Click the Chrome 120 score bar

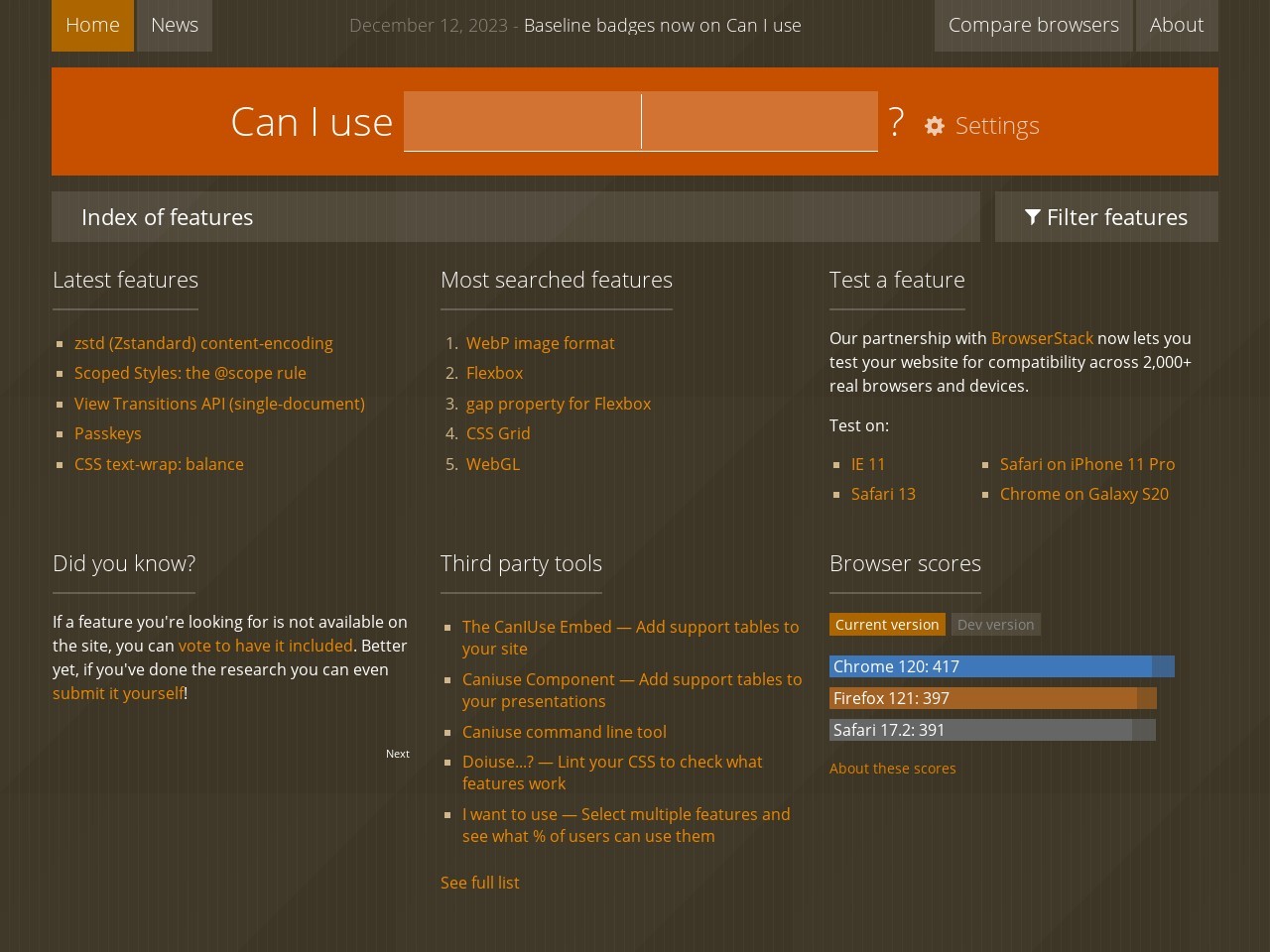coord(1001,666)
